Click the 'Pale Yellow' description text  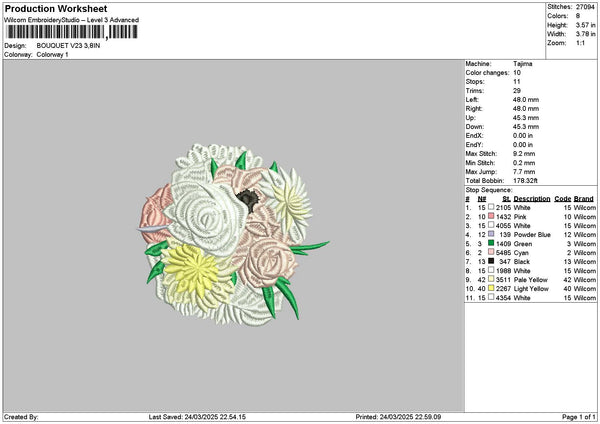click(x=531, y=280)
